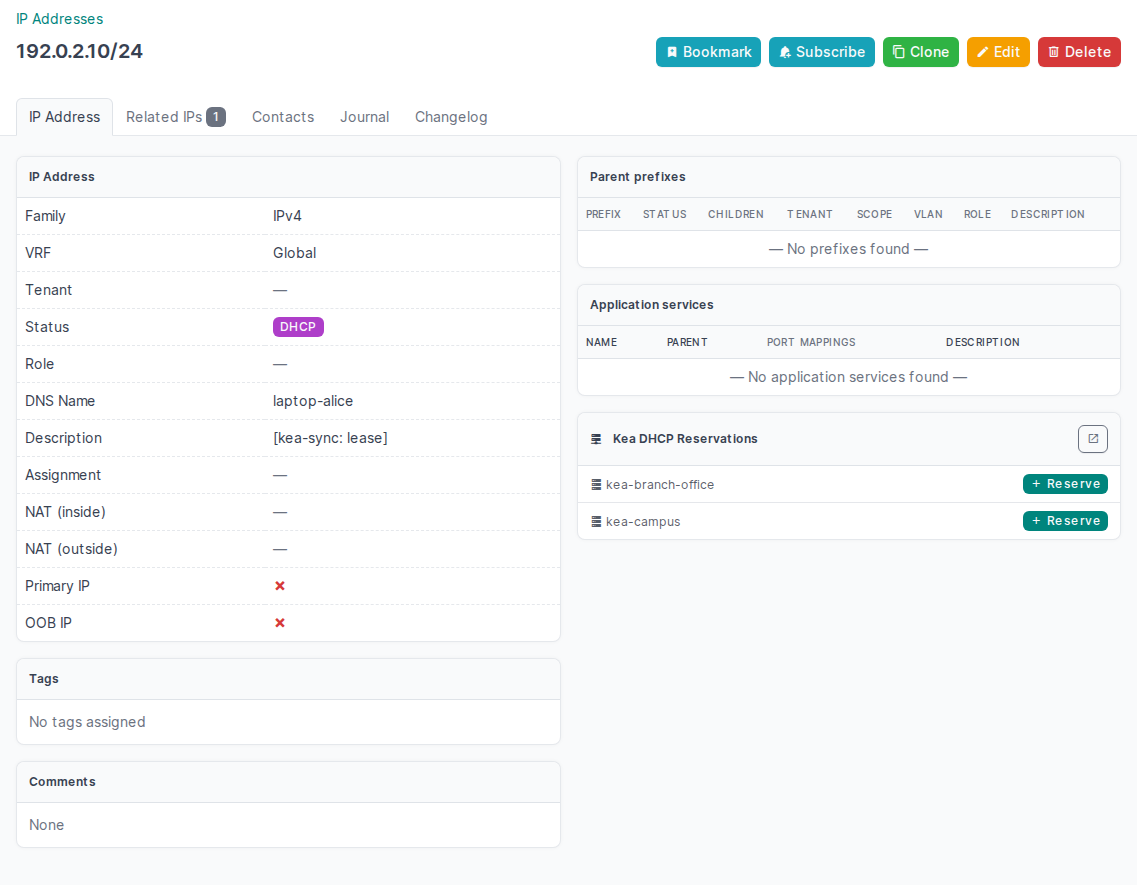1137x885 pixels.
Task: Click the DNS name value laptop-alice
Action: 313,401
